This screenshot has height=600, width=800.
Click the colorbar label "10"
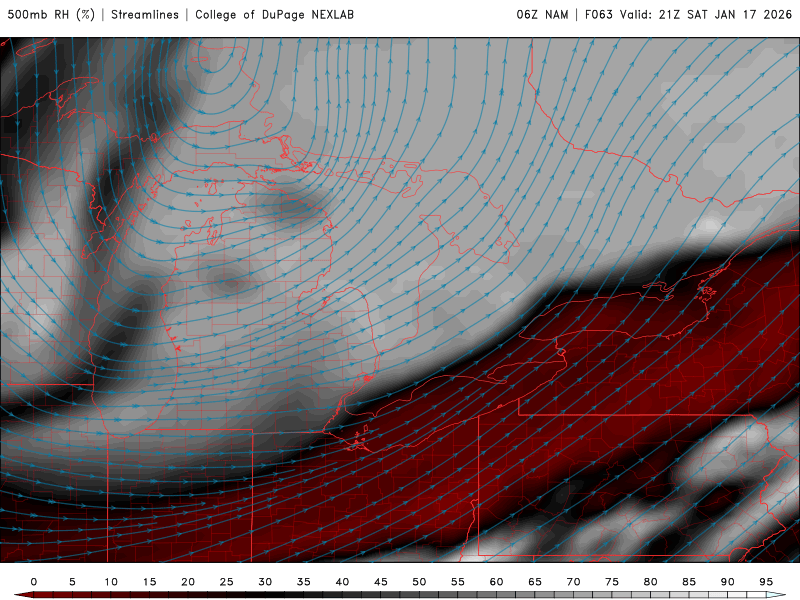click(x=111, y=582)
